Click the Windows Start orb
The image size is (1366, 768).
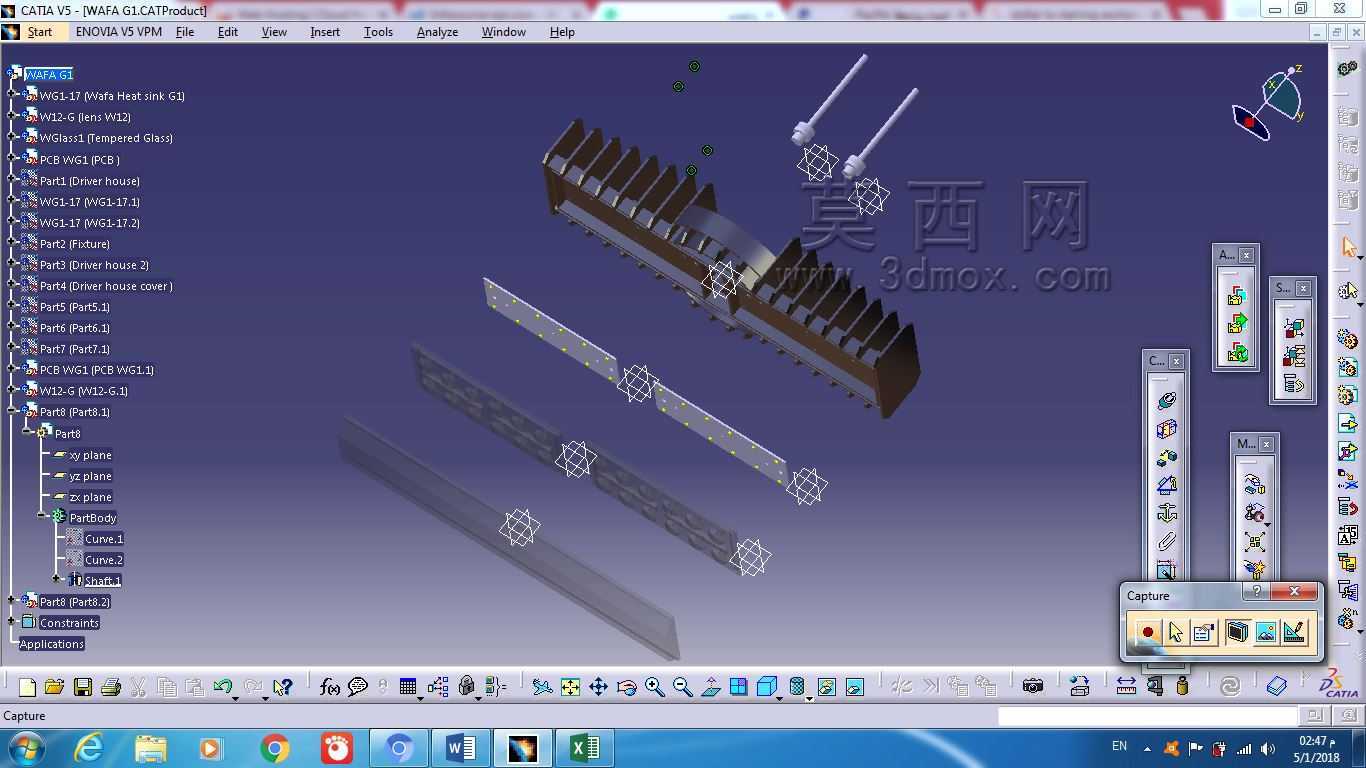[x=25, y=748]
